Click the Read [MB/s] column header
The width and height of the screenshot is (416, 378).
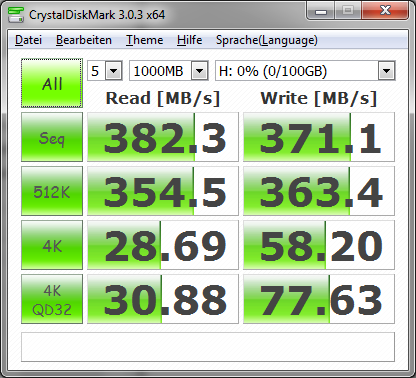[x=163, y=98]
